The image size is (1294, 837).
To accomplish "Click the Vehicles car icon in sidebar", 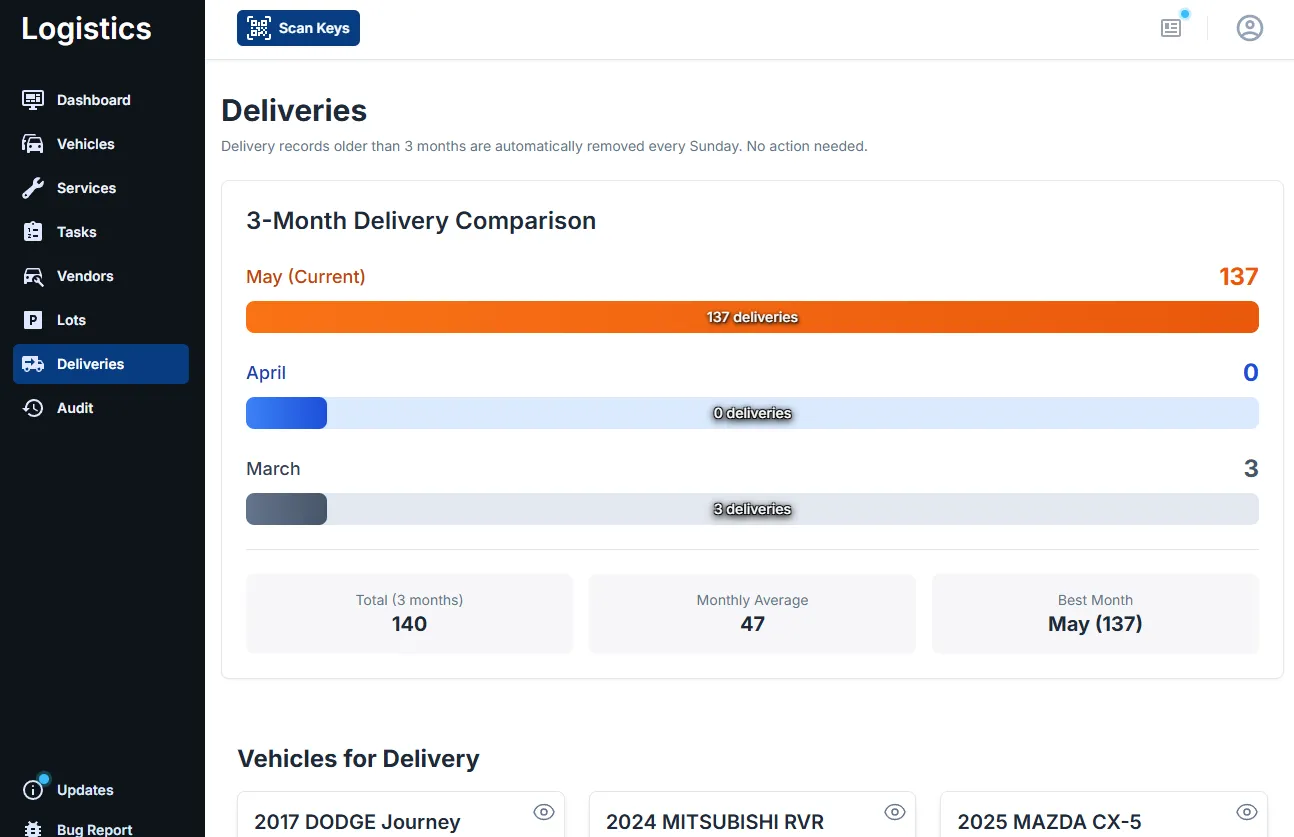I will [x=33, y=144].
